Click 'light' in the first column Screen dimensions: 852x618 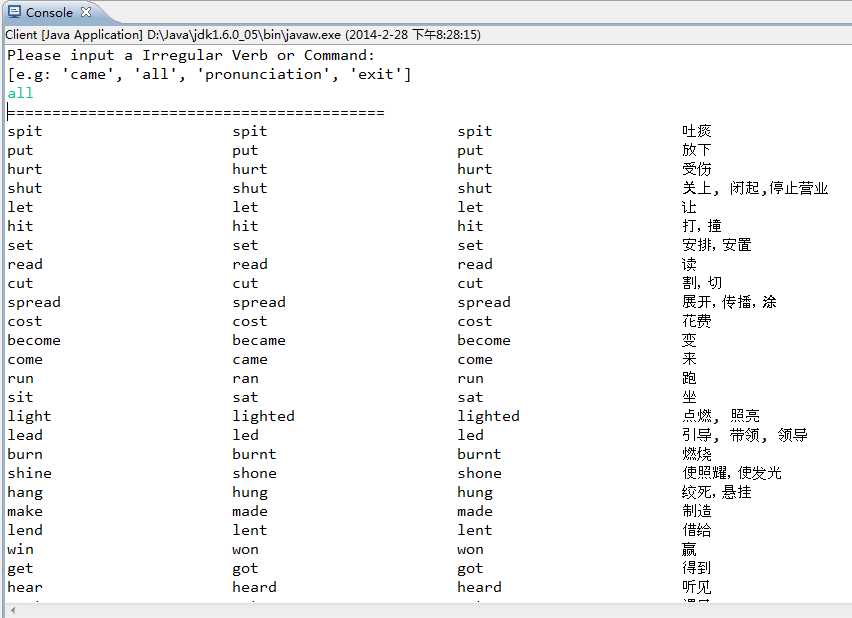(x=29, y=416)
